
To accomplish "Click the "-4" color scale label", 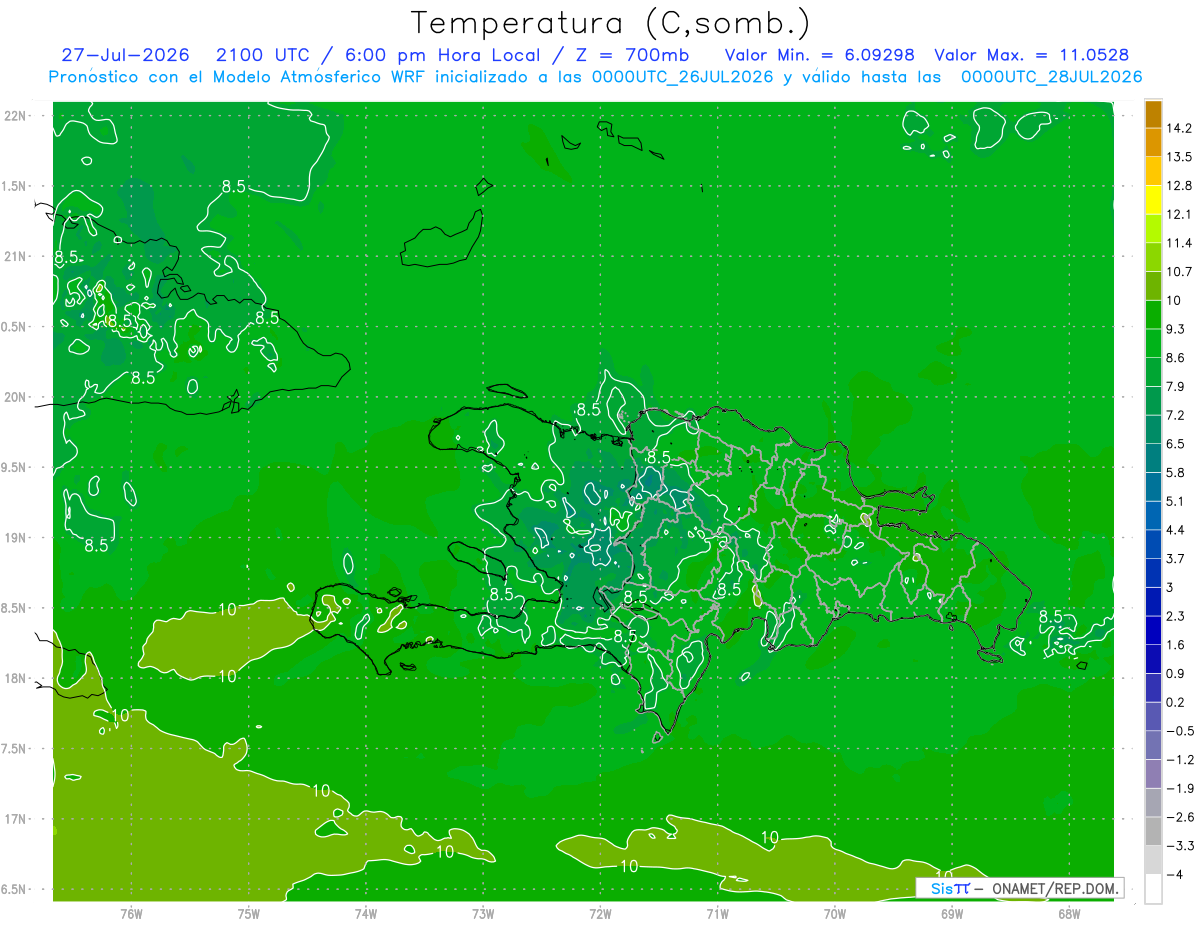I will (1173, 875).
